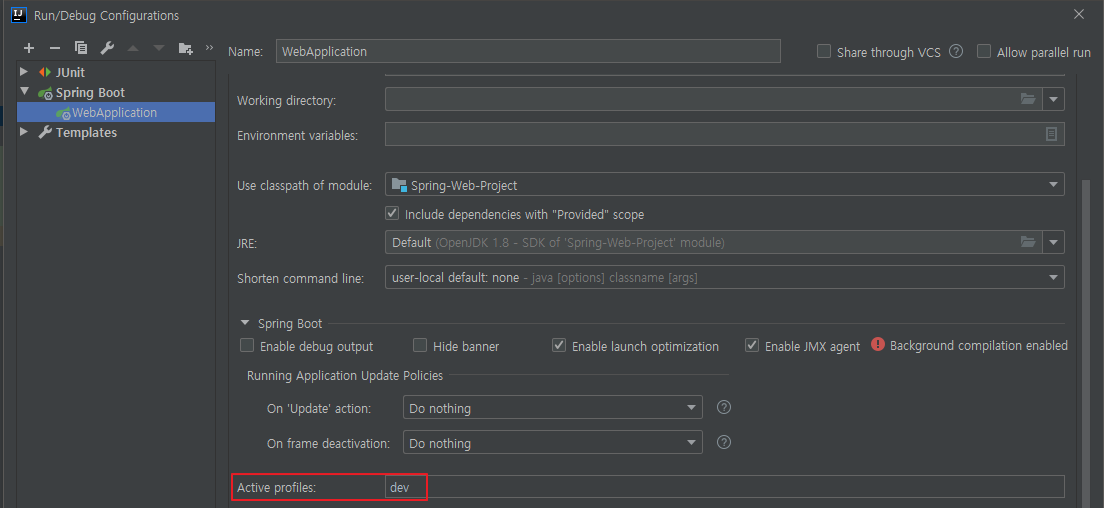Open On 'Update' action dropdown

pyautogui.click(x=691, y=407)
